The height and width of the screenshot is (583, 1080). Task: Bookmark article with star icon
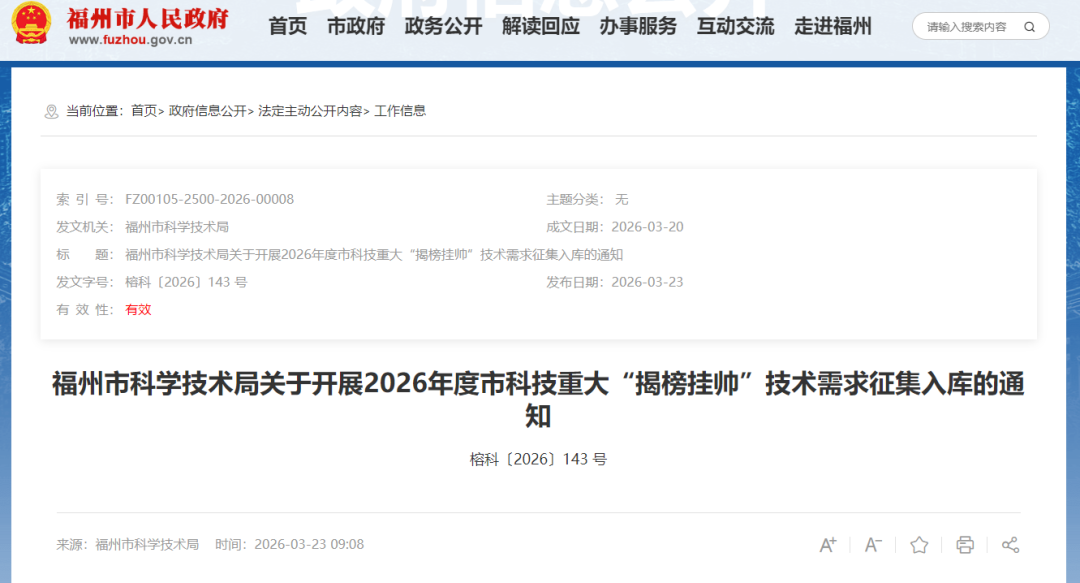pyautogui.click(x=919, y=545)
